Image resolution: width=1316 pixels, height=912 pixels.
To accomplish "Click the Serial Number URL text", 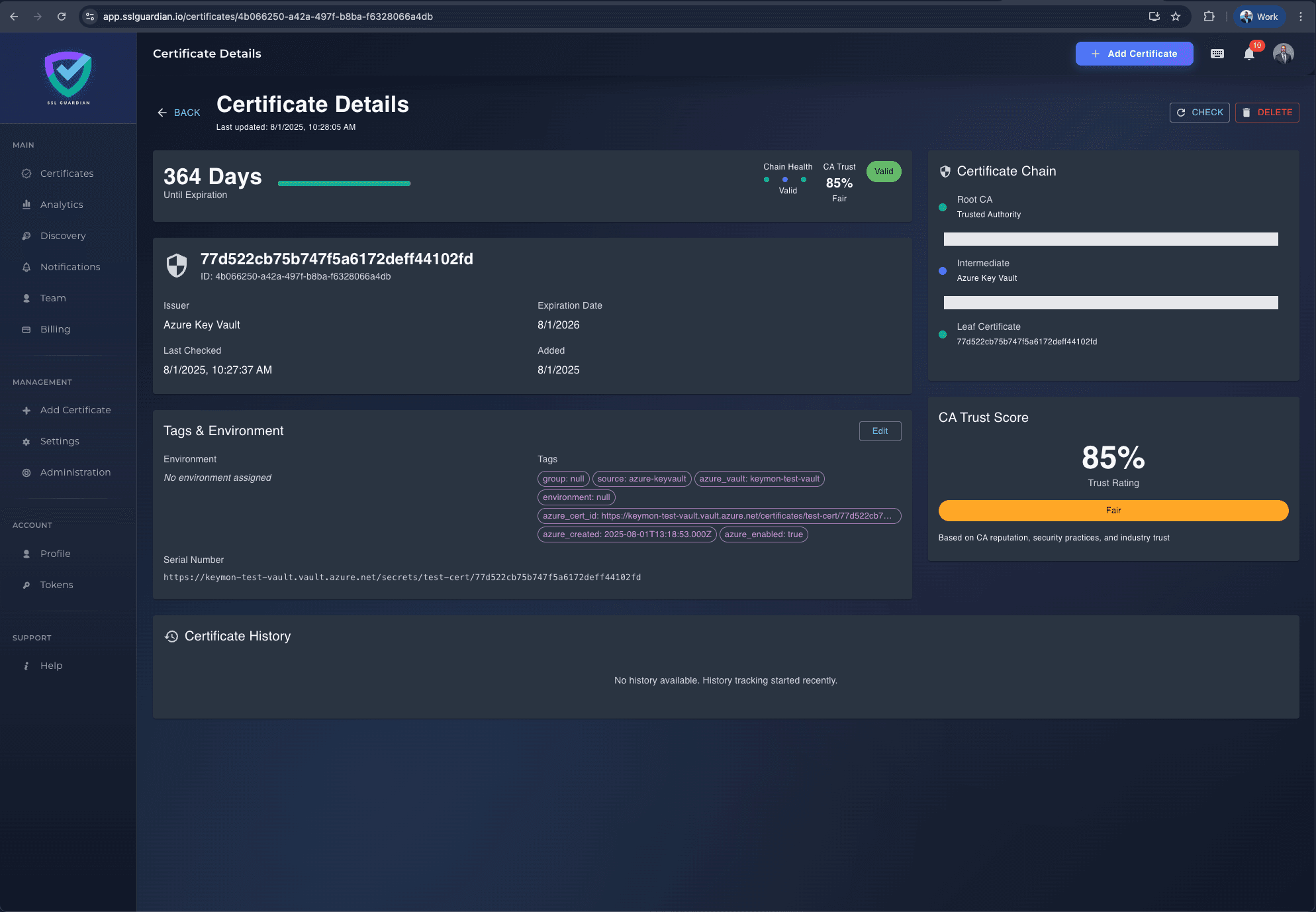I will (x=402, y=578).
